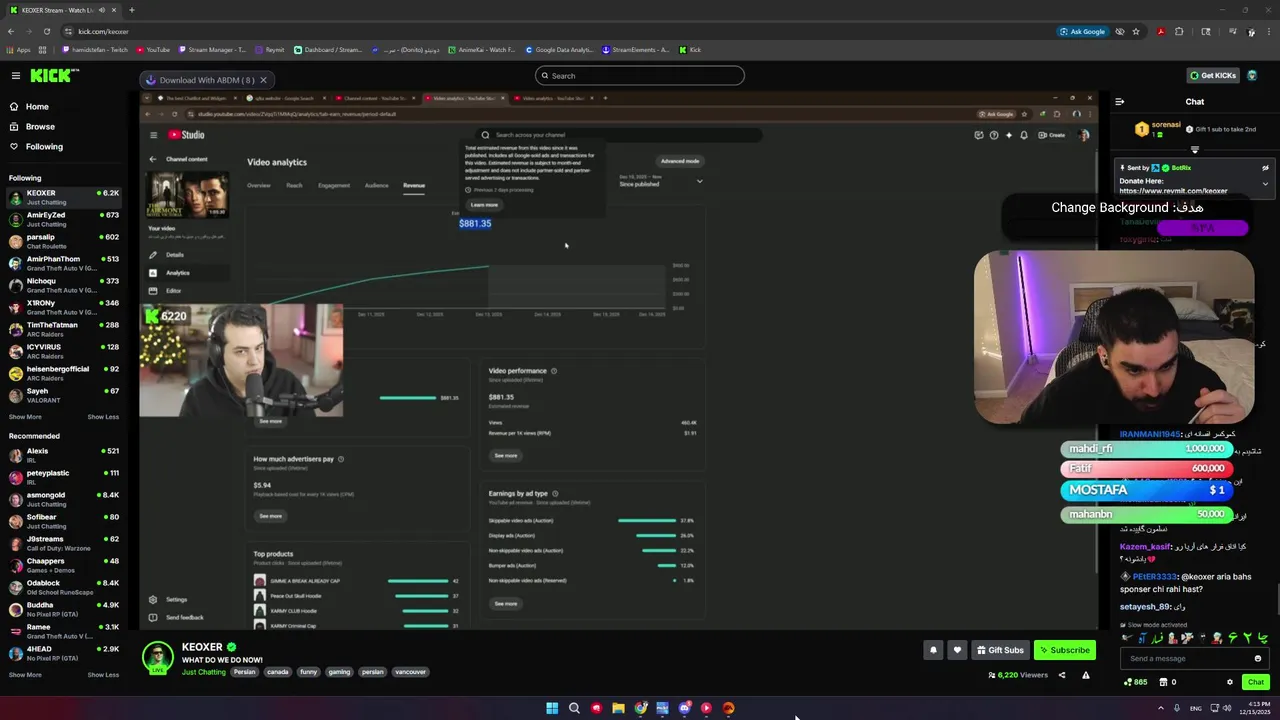This screenshot has height=720, width=1280.
Task: Follow channel with heart button
Action: (x=957, y=650)
